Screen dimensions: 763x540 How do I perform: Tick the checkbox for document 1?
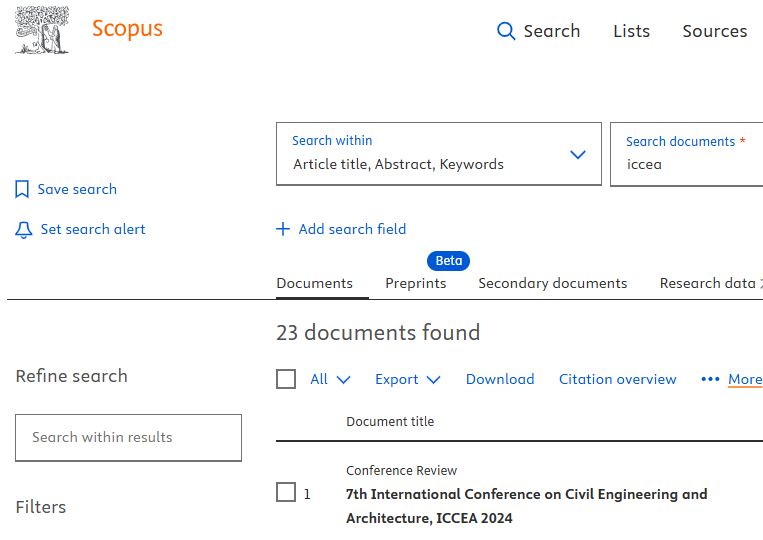(x=286, y=492)
